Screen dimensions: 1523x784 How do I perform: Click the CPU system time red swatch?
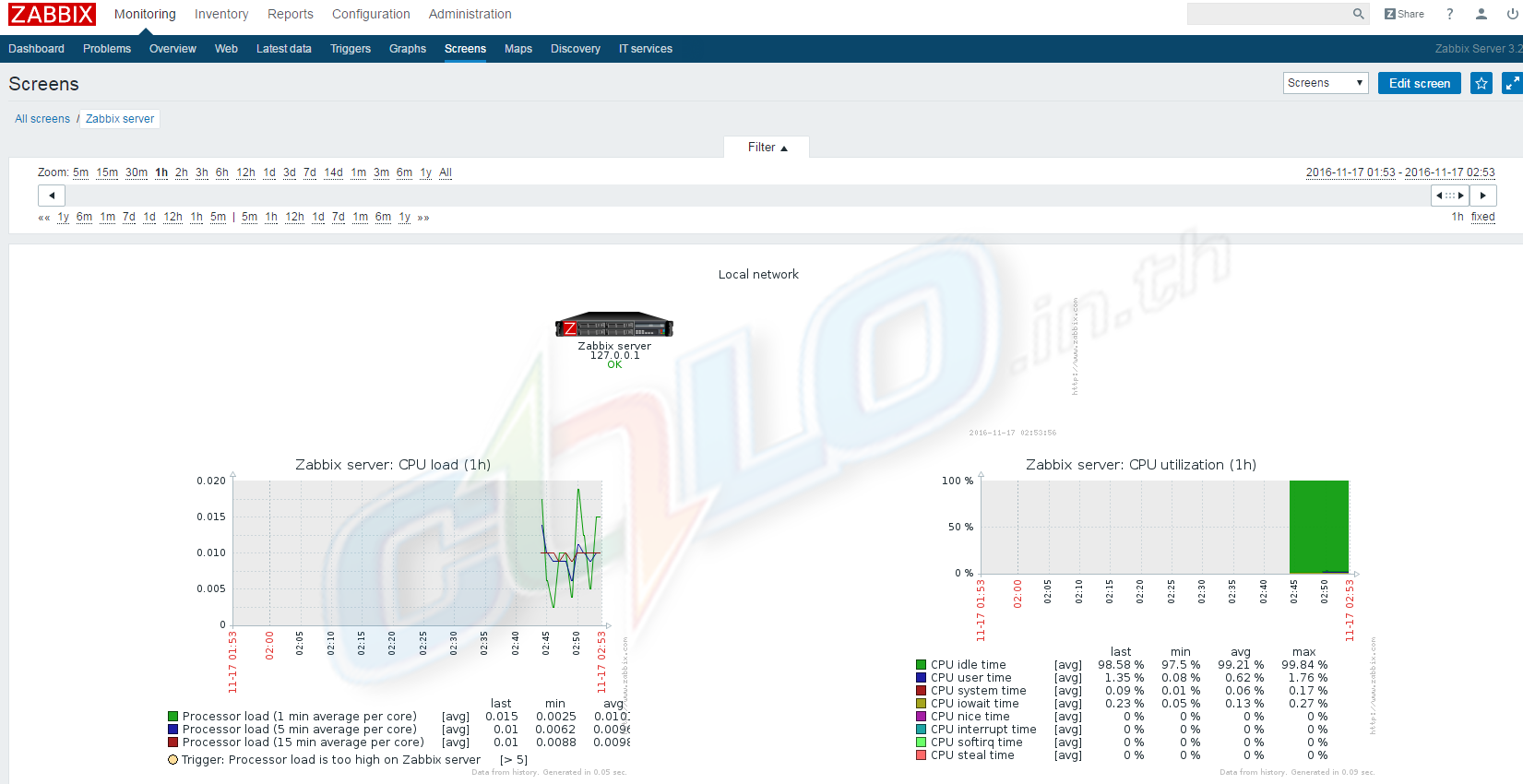(921, 691)
